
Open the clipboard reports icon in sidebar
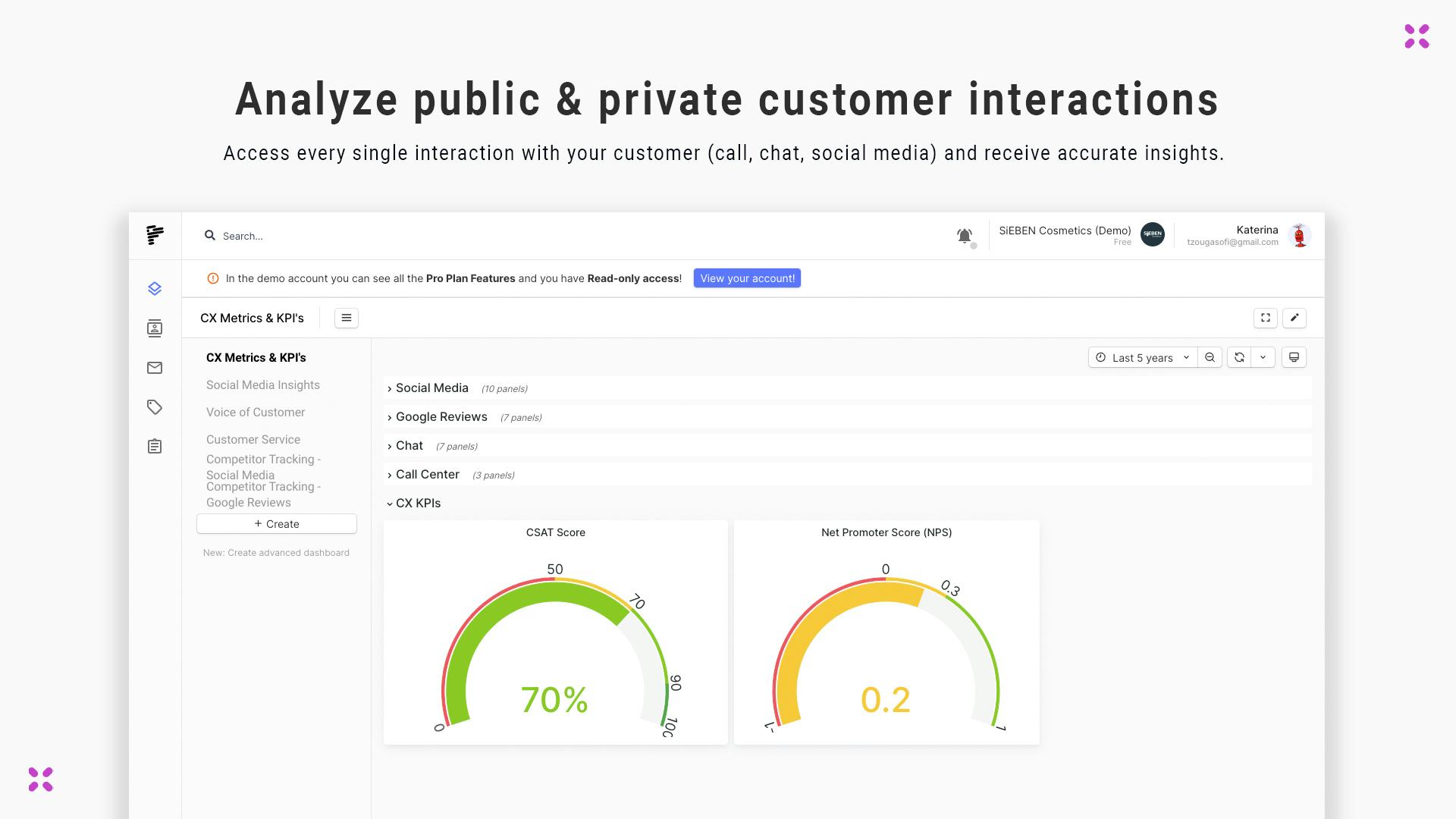(155, 446)
